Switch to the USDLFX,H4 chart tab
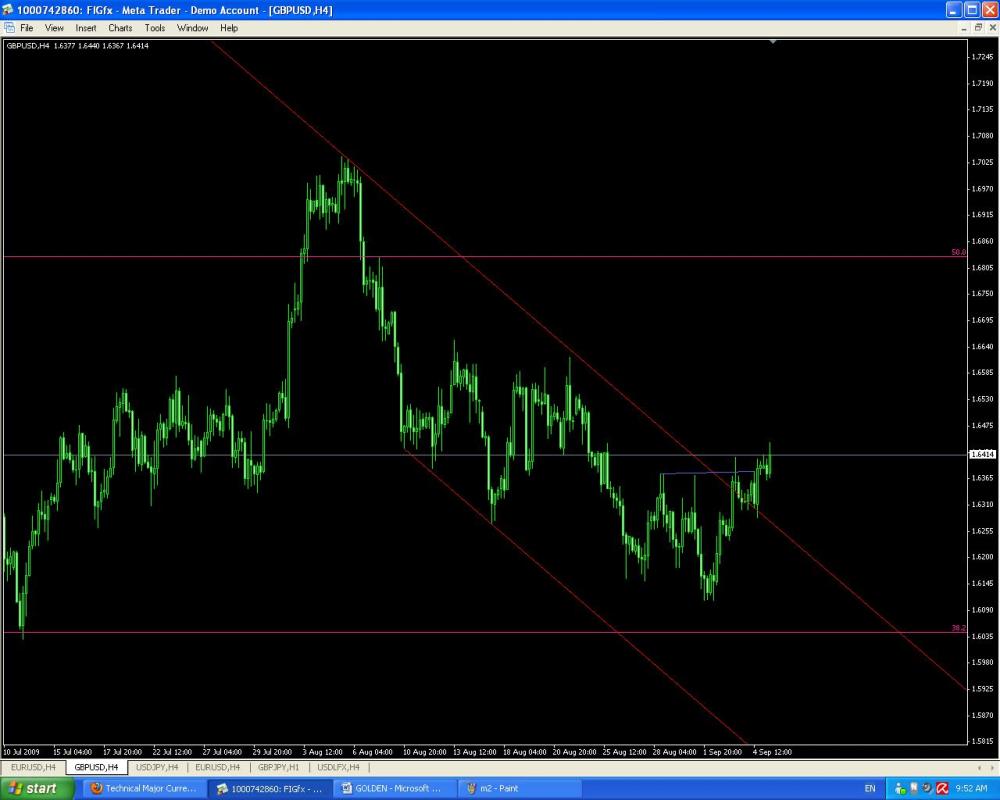Image resolution: width=1000 pixels, height=800 pixels. 338,767
